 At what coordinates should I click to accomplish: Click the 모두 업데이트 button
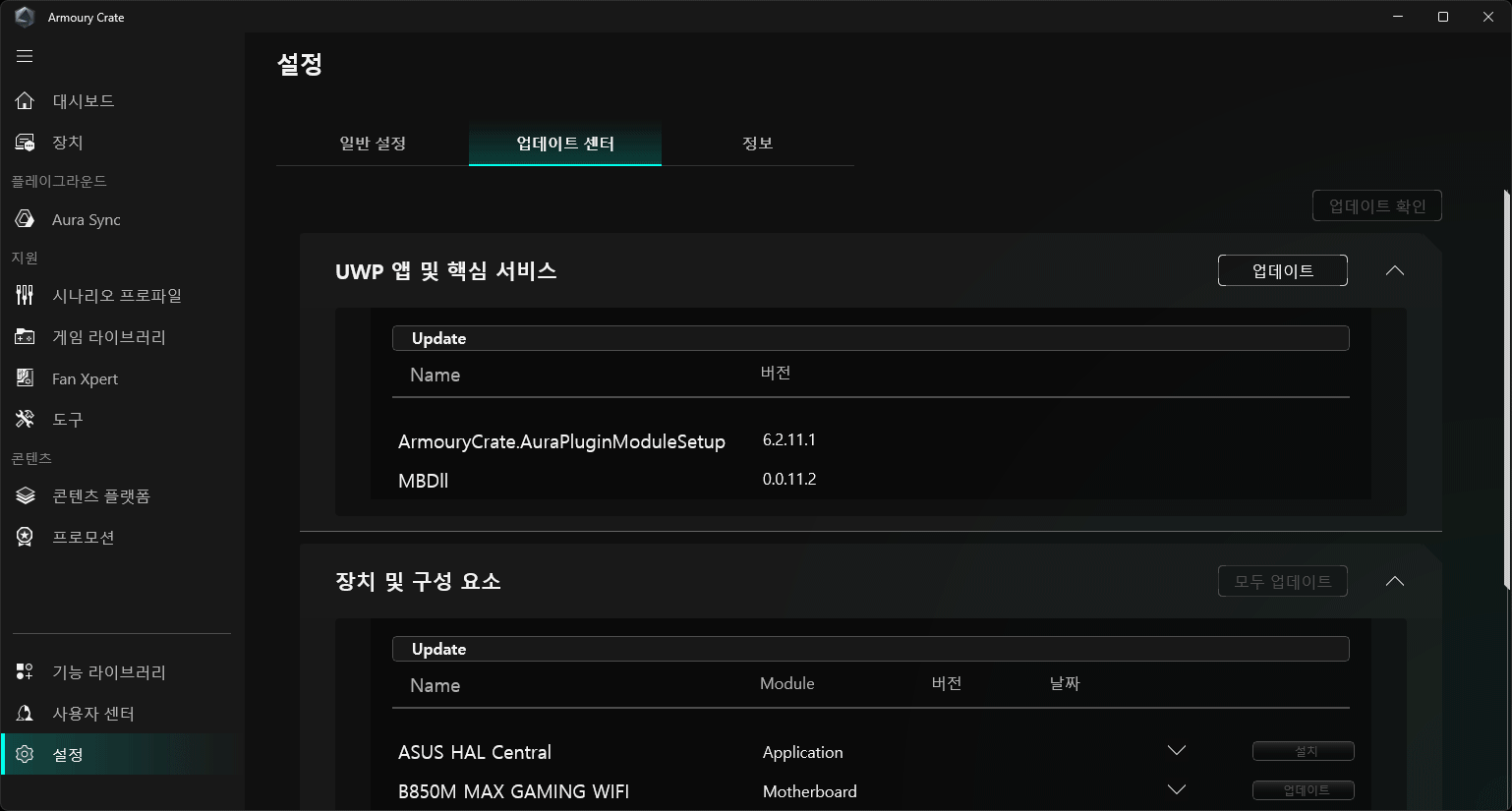(x=1282, y=581)
